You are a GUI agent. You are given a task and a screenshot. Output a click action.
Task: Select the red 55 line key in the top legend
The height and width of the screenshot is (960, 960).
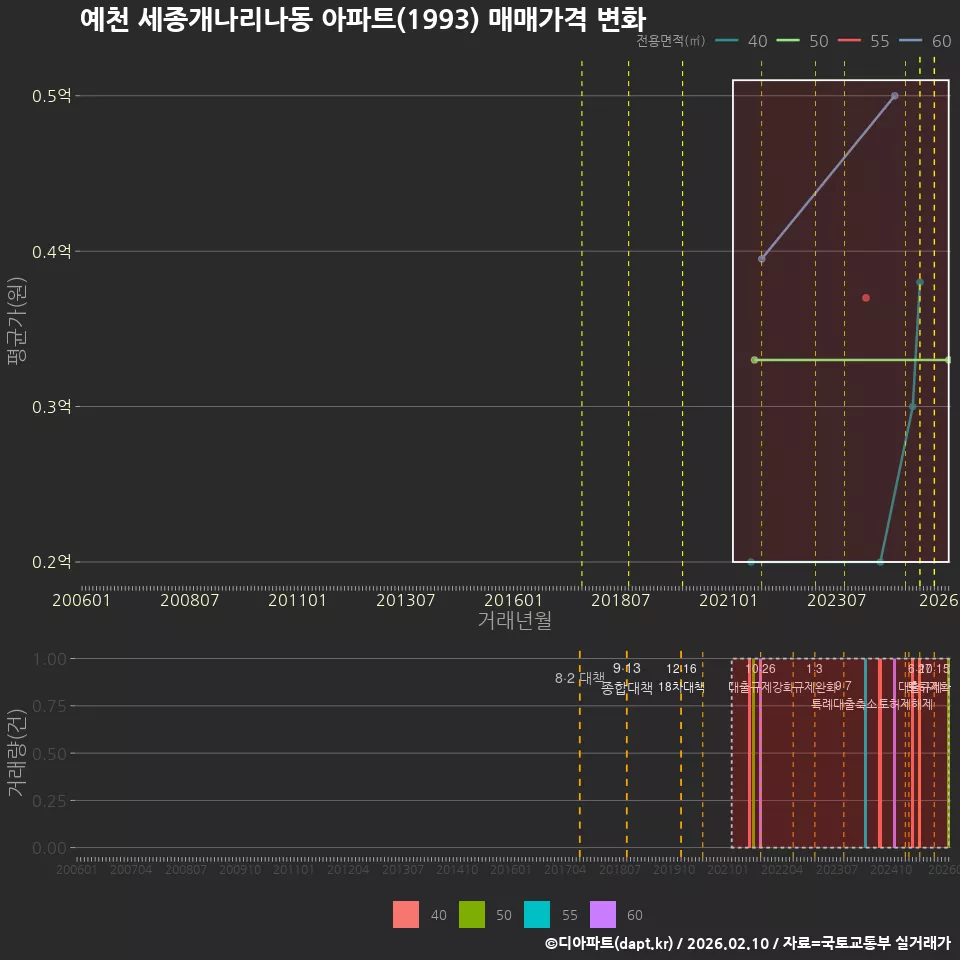849,41
